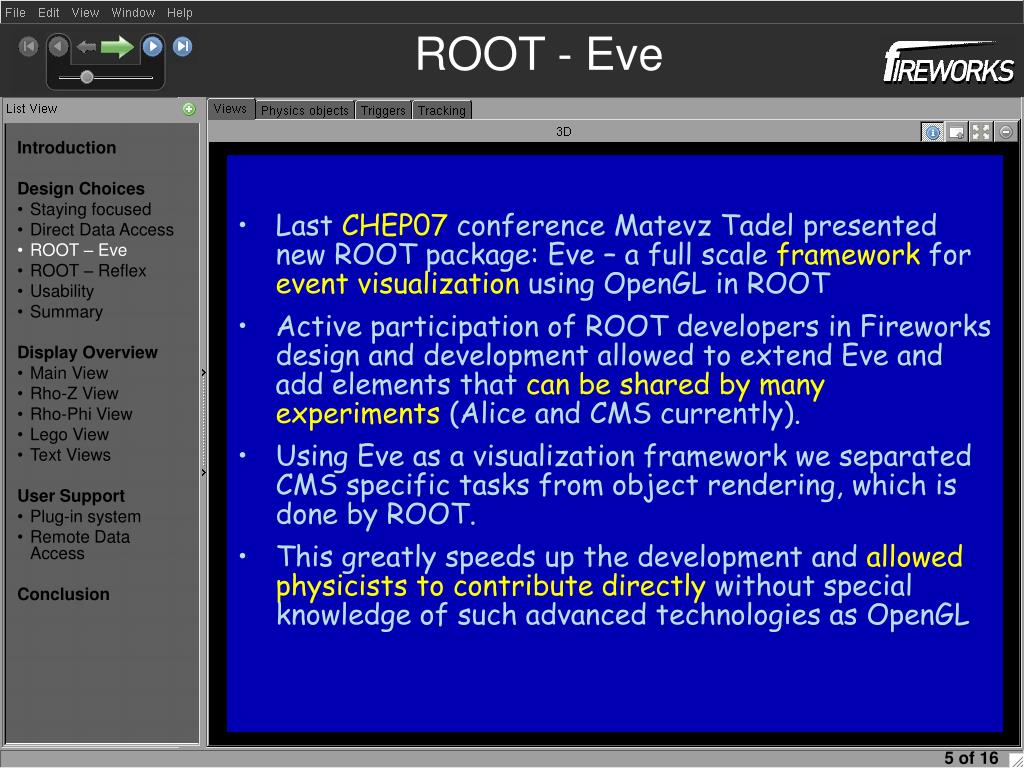Open the Window menu
This screenshot has height=768, width=1024.
[133, 12]
